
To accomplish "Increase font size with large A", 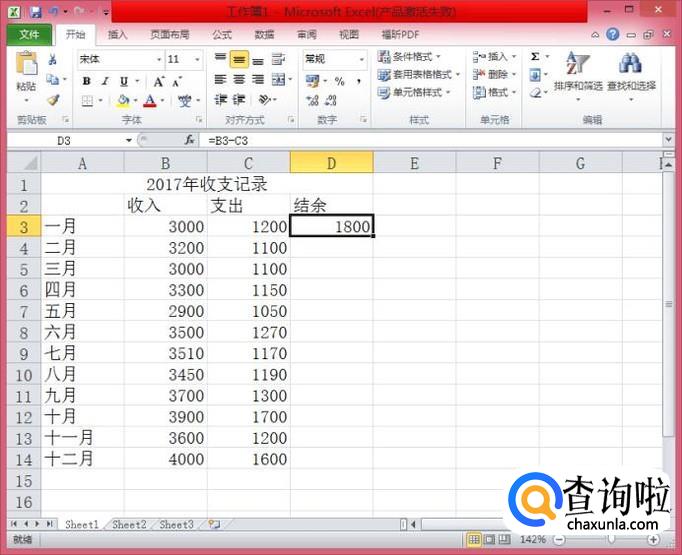I will coord(159,81).
